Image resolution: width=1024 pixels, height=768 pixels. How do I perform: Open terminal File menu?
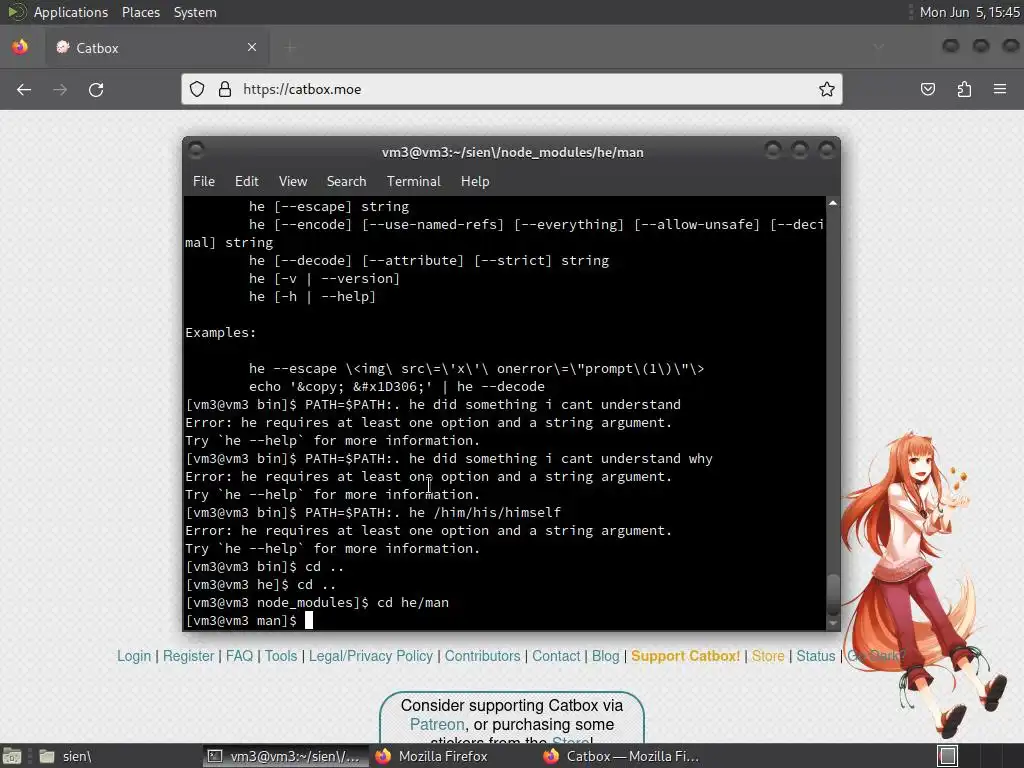click(x=204, y=182)
